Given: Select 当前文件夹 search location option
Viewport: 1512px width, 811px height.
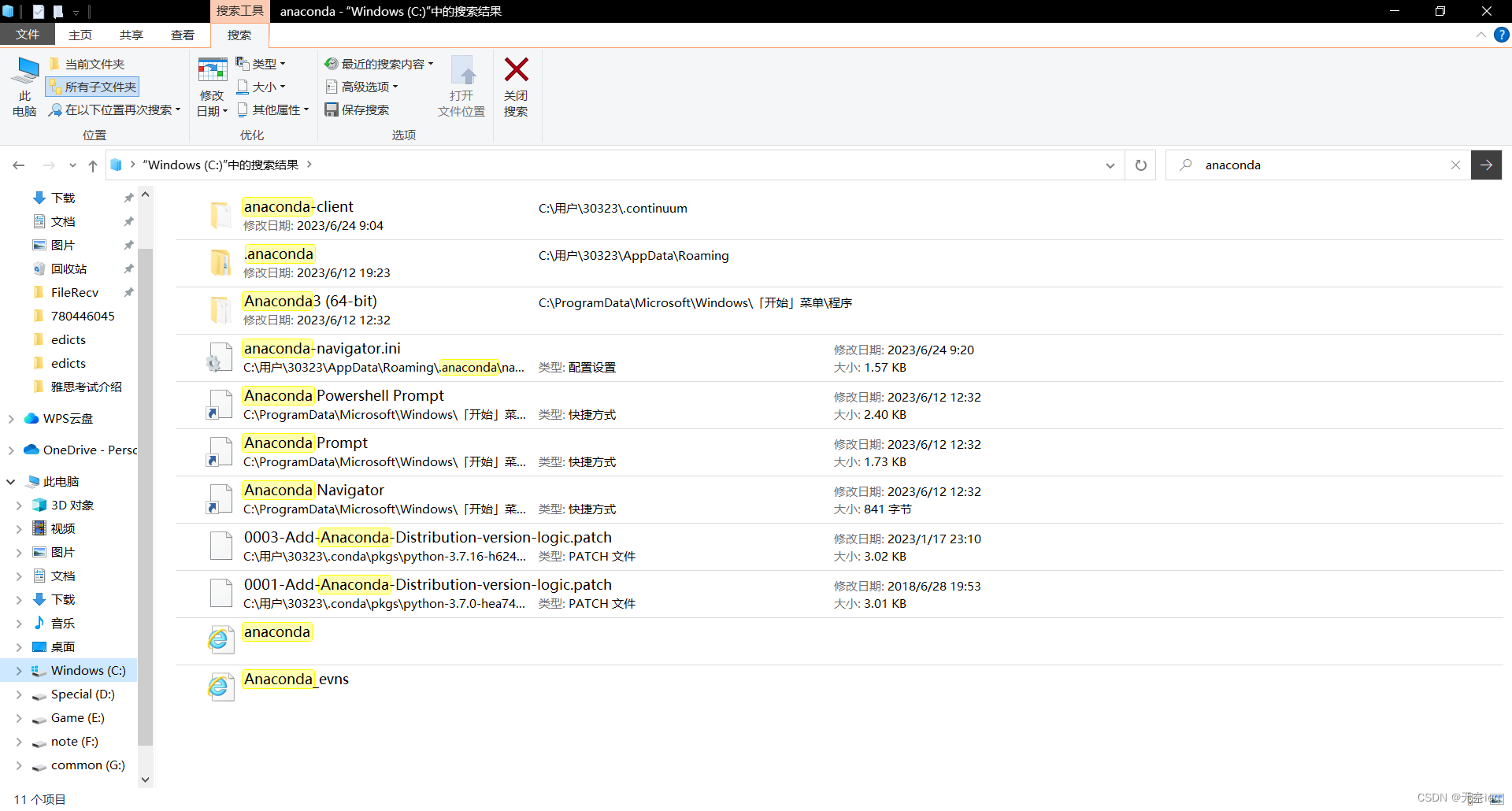Looking at the screenshot, I should (87, 64).
